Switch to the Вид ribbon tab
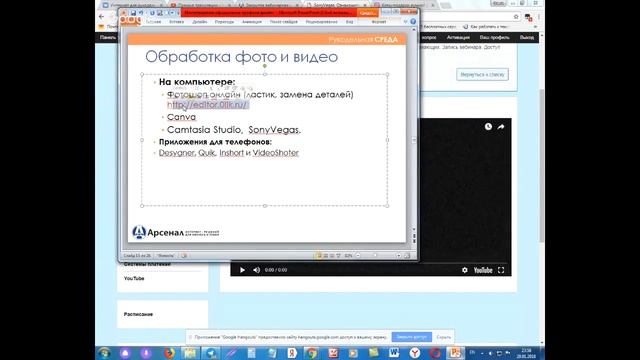 tap(349, 22)
